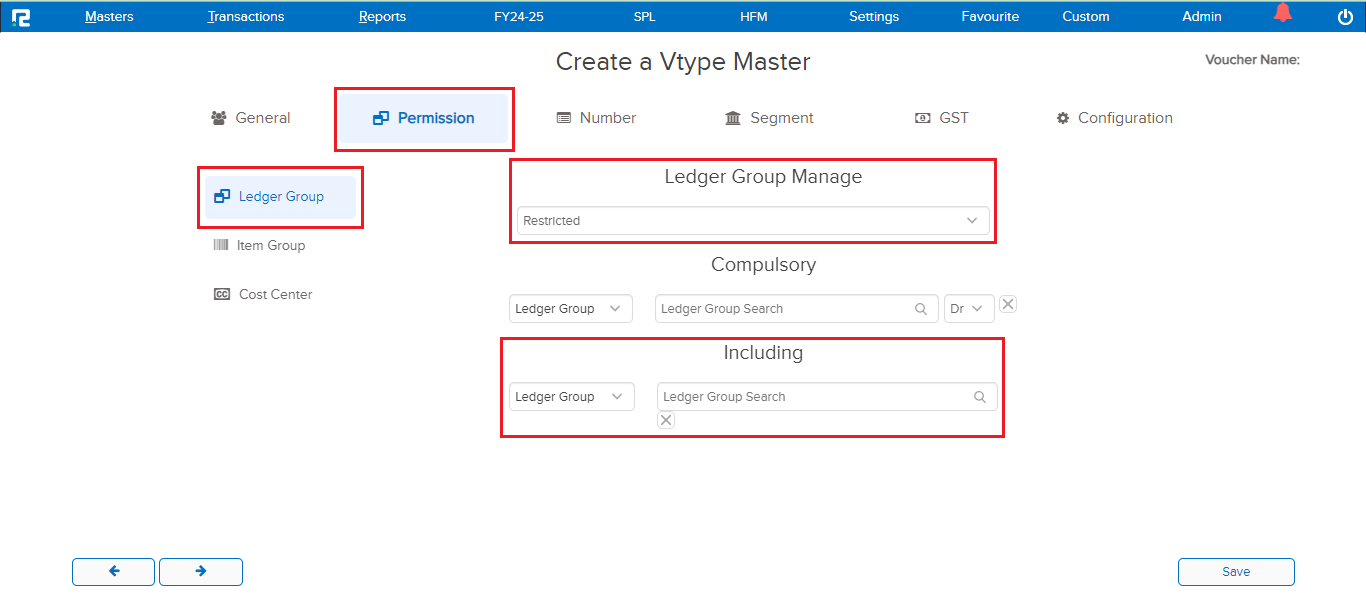The height and width of the screenshot is (609, 1366).
Task: Open the Dr/Cr dropdown in Compulsory row
Action: click(x=968, y=309)
